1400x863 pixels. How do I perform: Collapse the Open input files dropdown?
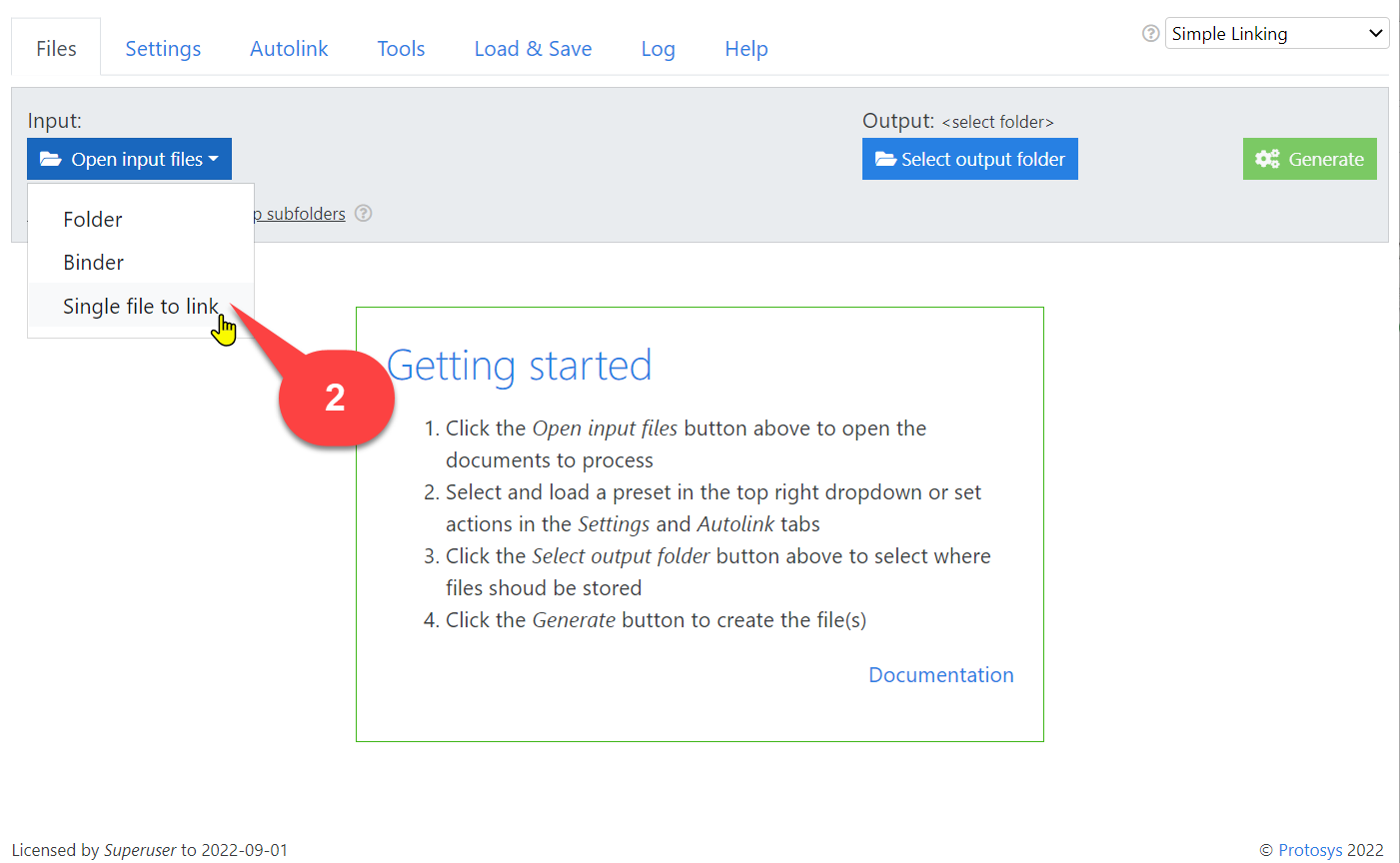coord(130,159)
